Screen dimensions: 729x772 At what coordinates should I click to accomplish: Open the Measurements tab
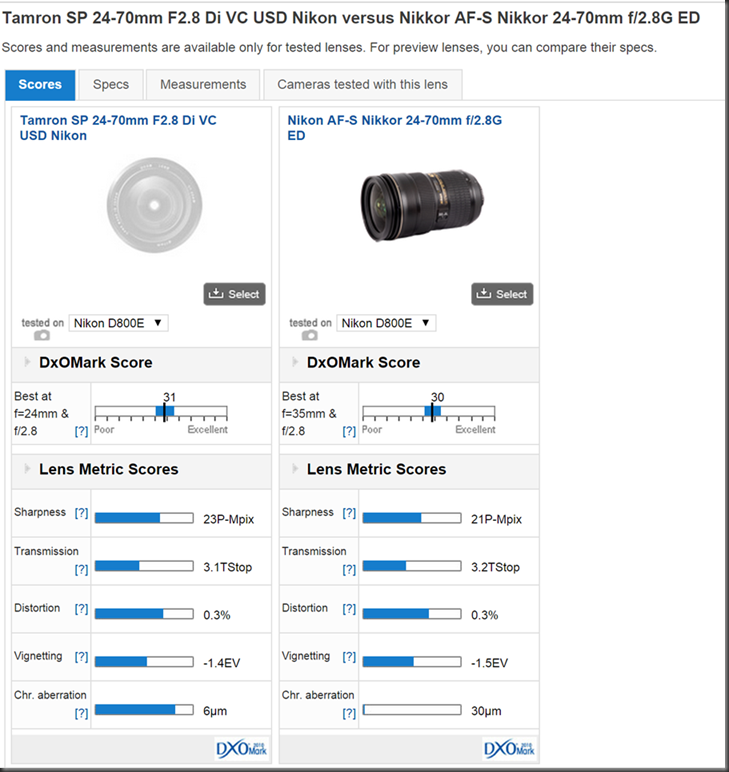click(203, 85)
